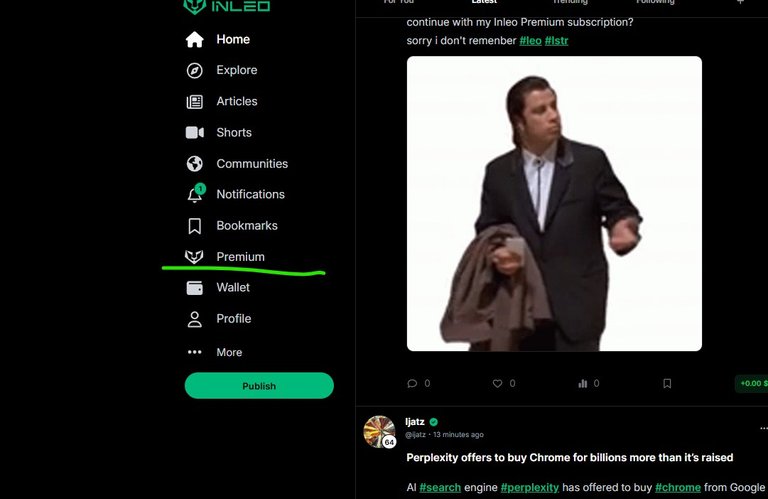Bookmark the post below the GIF
This screenshot has height=499, width=768.
[x=667, y=383]
